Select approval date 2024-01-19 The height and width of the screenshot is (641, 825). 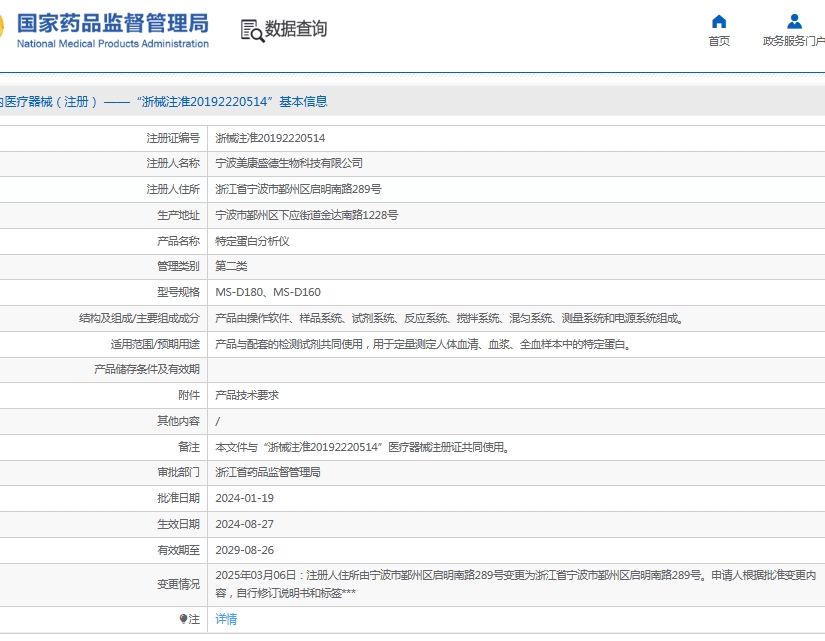(245, 498)
